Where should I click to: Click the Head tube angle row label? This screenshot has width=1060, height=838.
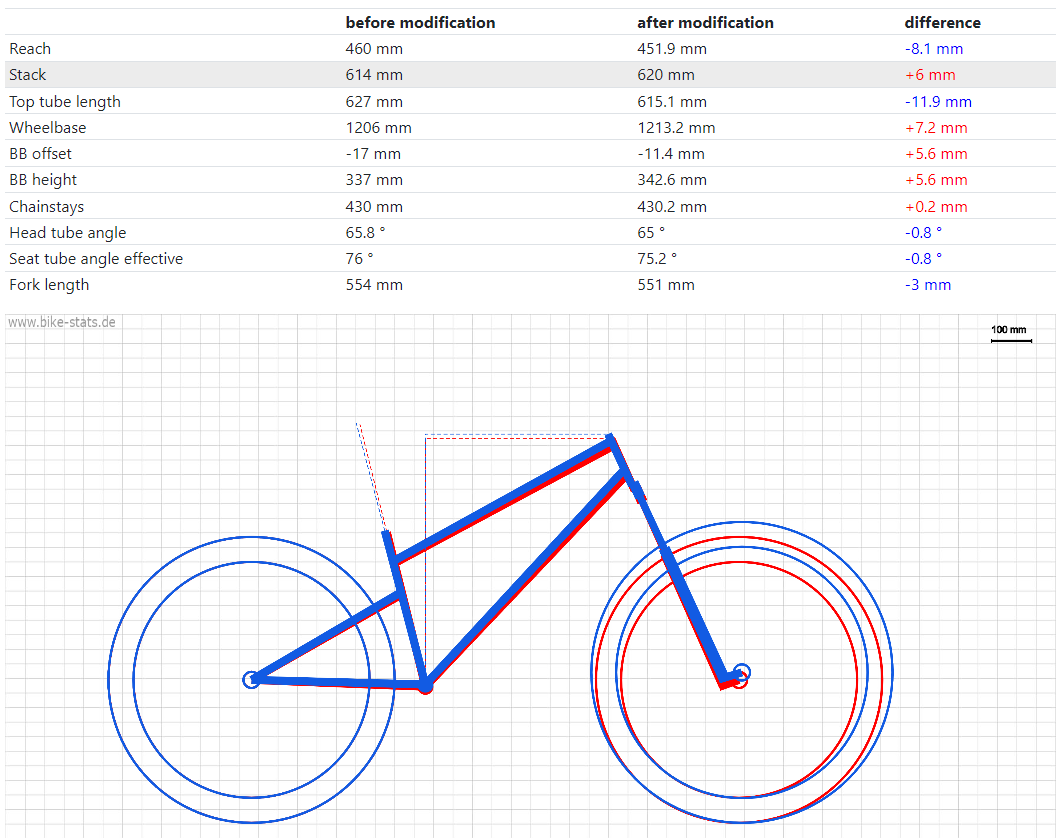(x=68, y=233)
